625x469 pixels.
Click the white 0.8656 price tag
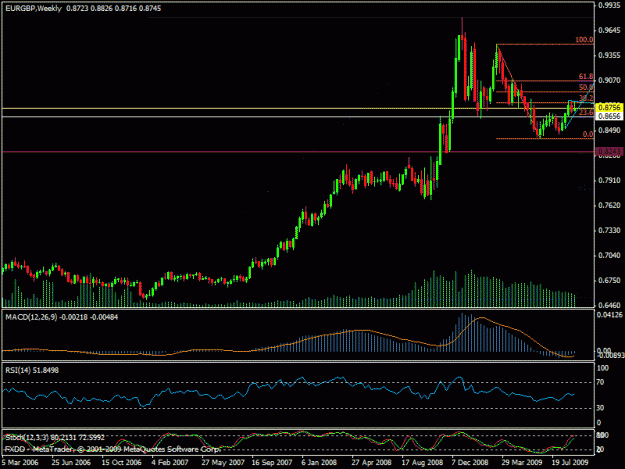pos(609,116)
